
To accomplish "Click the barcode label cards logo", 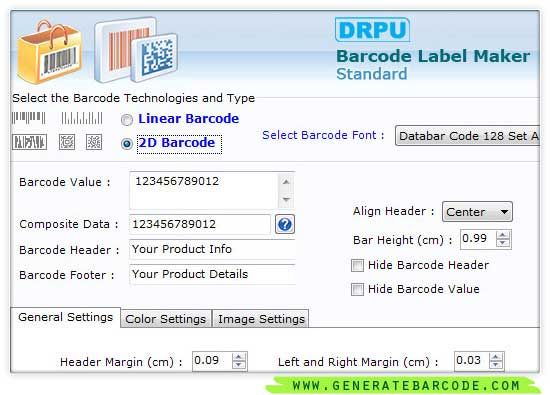I will pyautogui.click(x=135, y=49).
